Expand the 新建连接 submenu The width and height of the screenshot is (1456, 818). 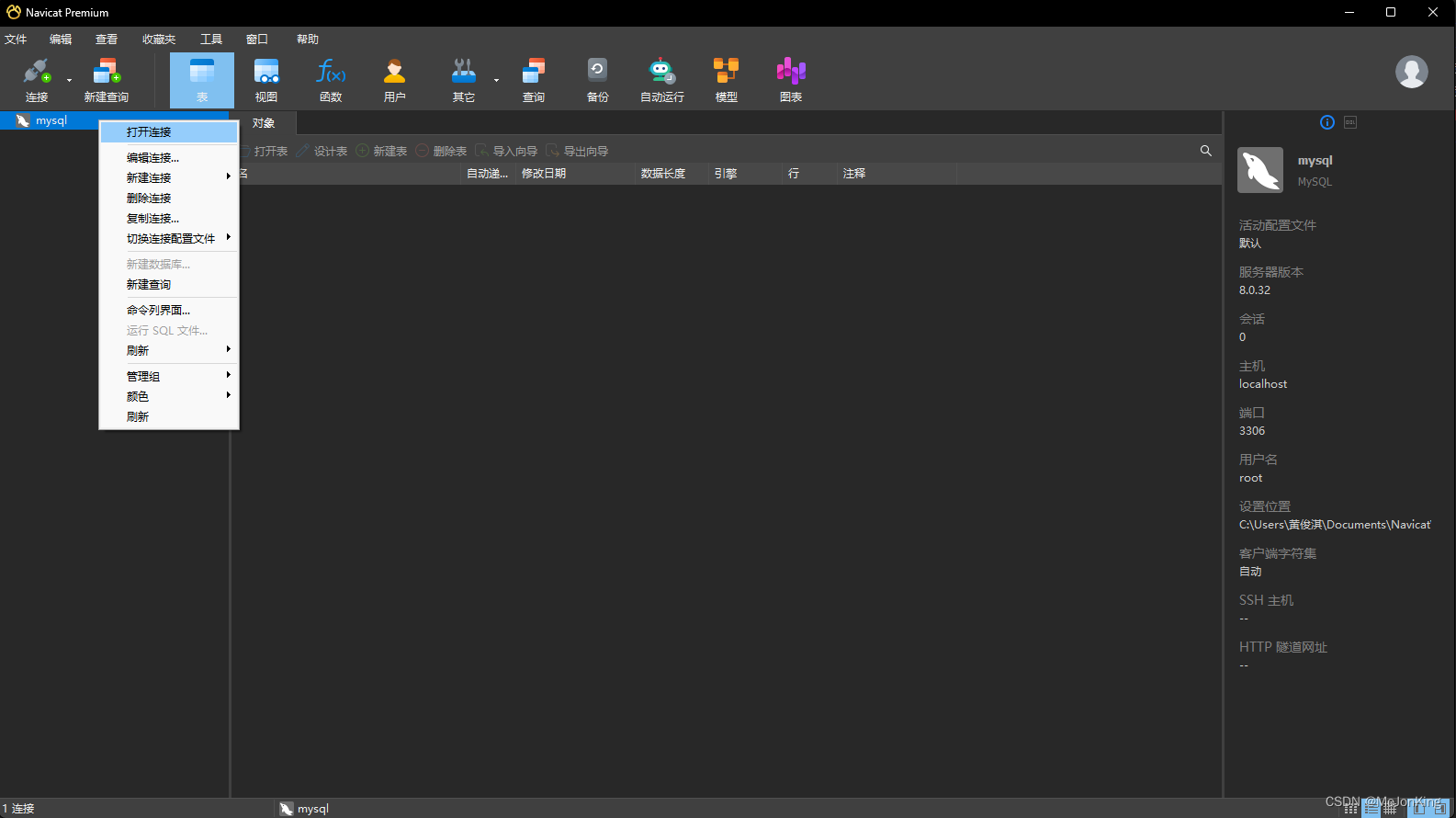coord(169,178)
